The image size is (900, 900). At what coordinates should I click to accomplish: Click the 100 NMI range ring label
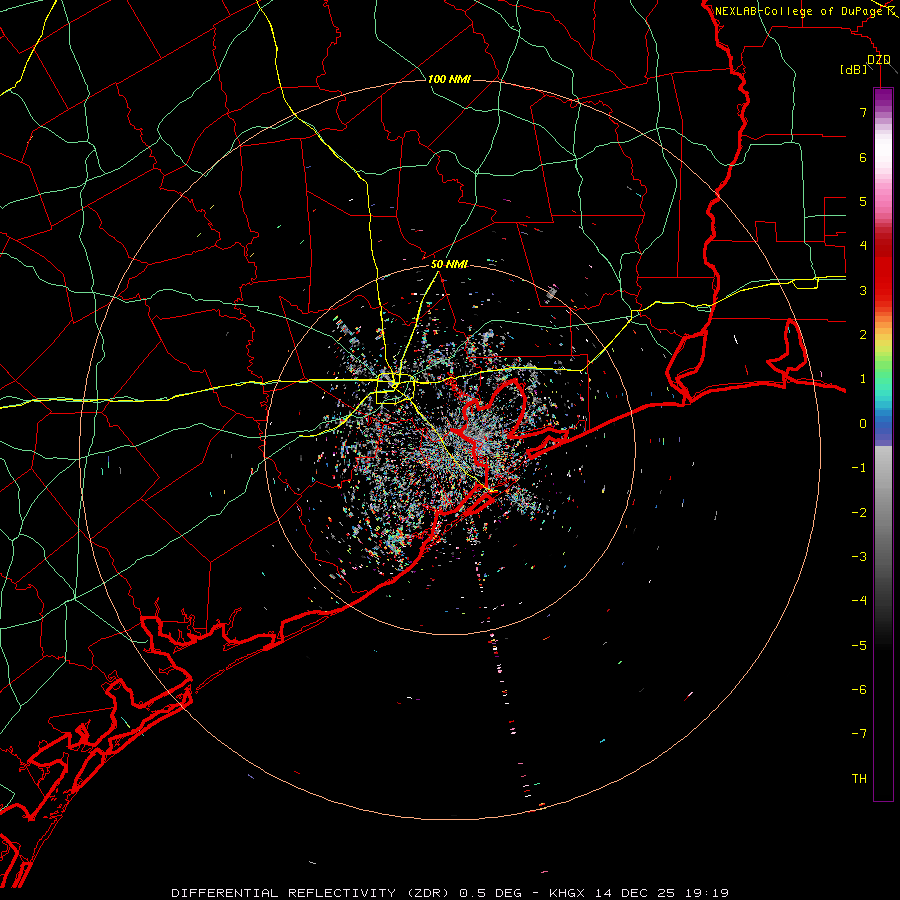pos(449,79)
